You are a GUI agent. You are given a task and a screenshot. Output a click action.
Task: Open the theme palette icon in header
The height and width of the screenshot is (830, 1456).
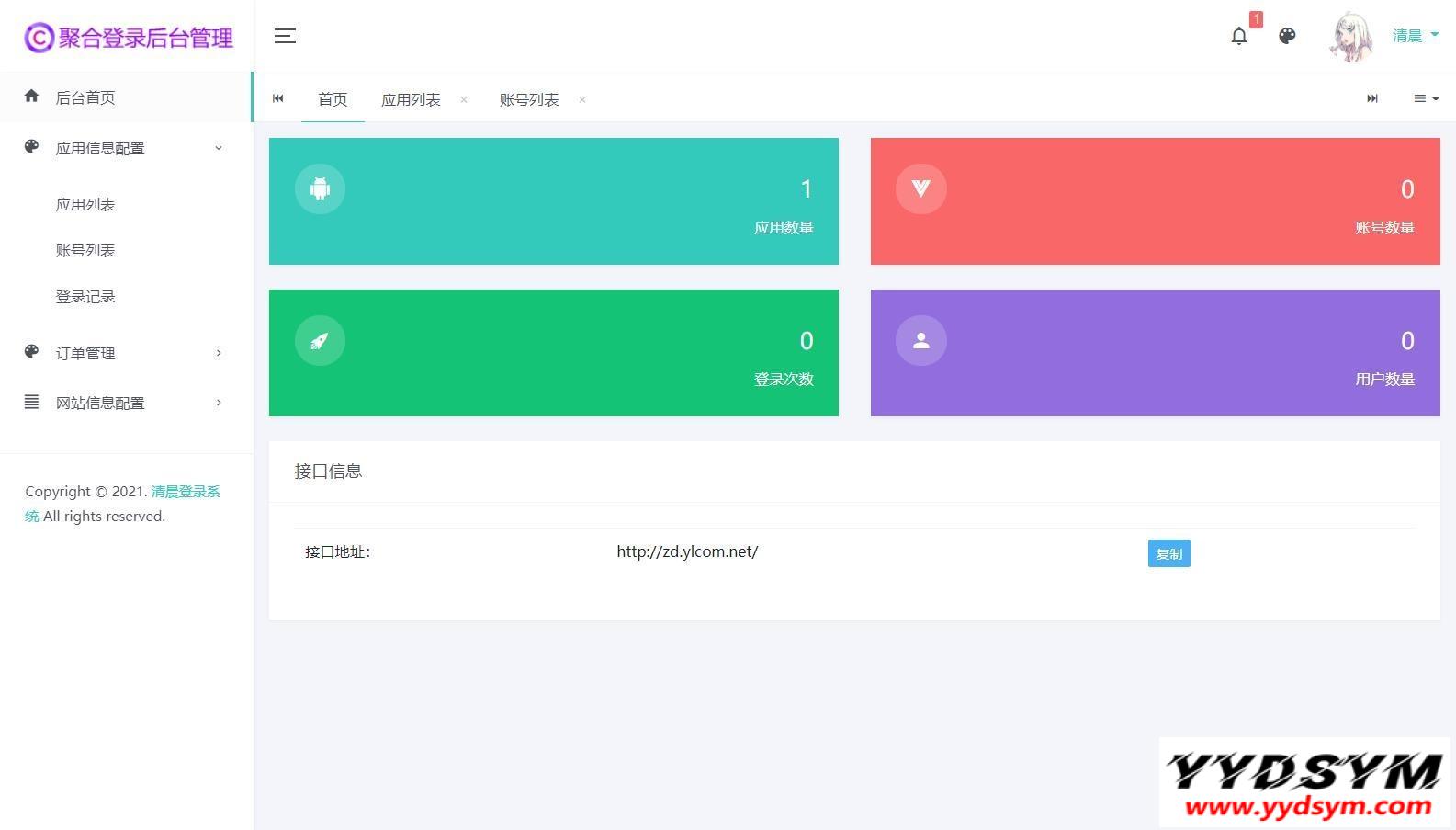point(1287,36)
